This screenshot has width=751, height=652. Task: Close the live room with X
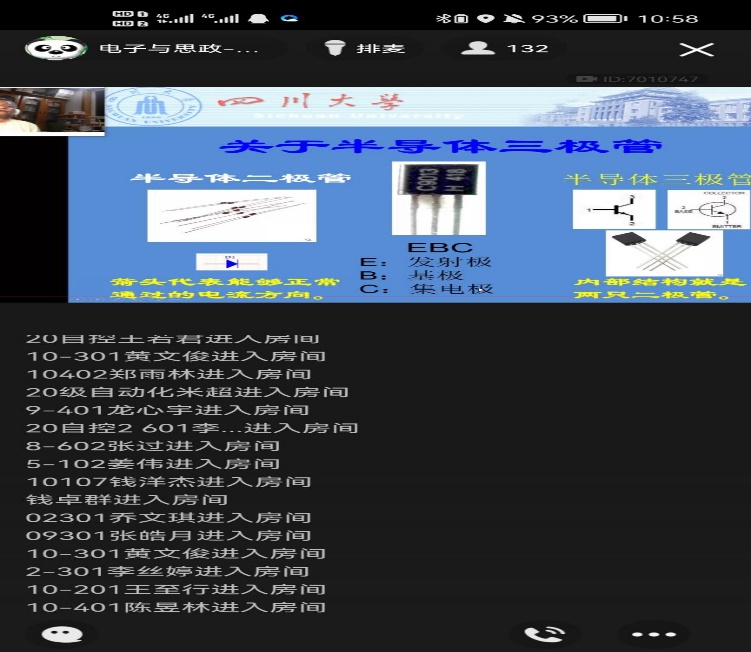696,49
